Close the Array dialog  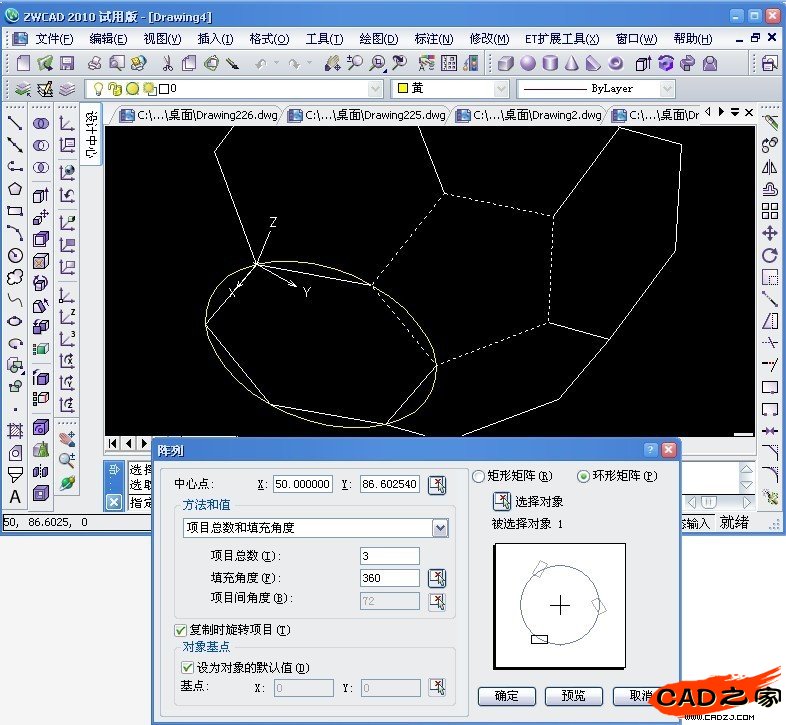click(x=669, y=450)
